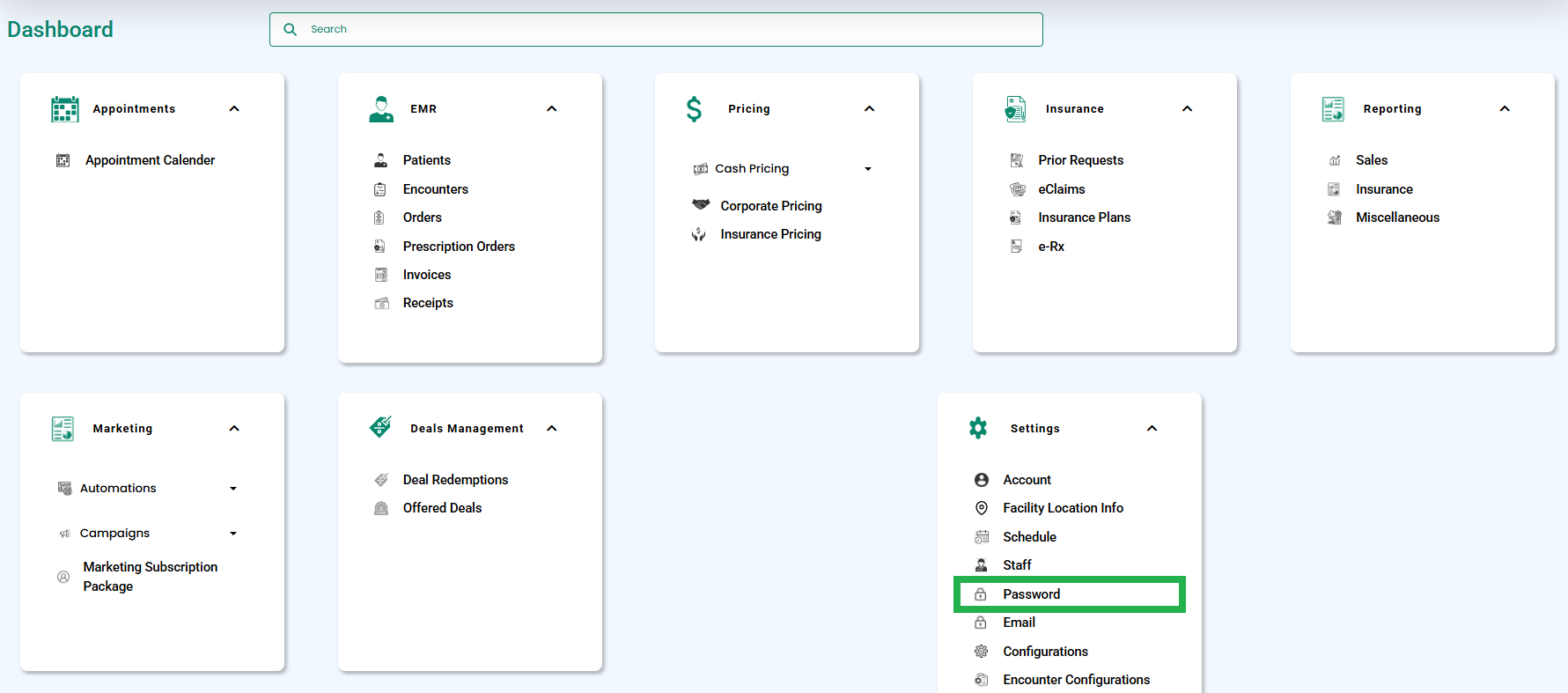Expand the Cash Pricing dropdown arrow

pos(868,169)
